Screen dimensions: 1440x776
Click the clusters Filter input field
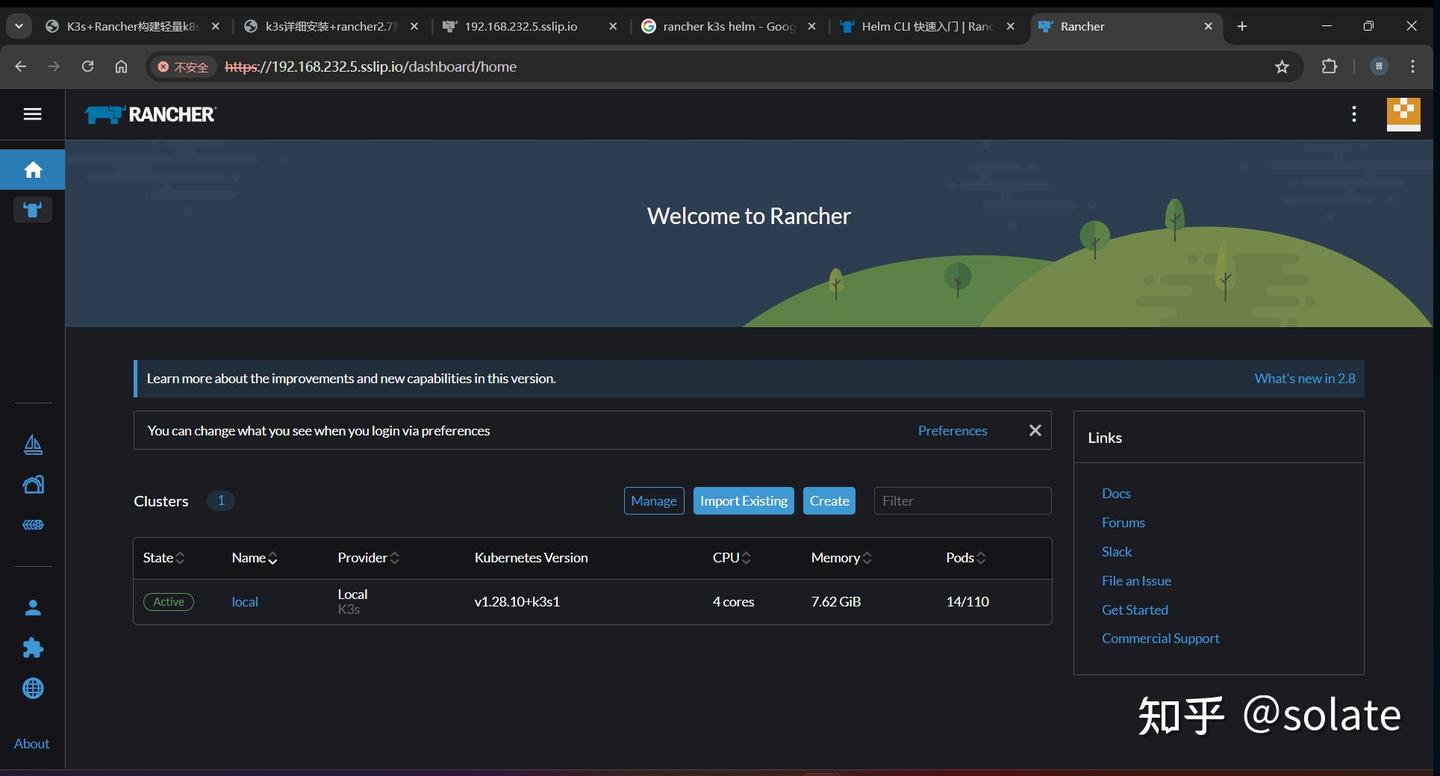coord(962,501)
